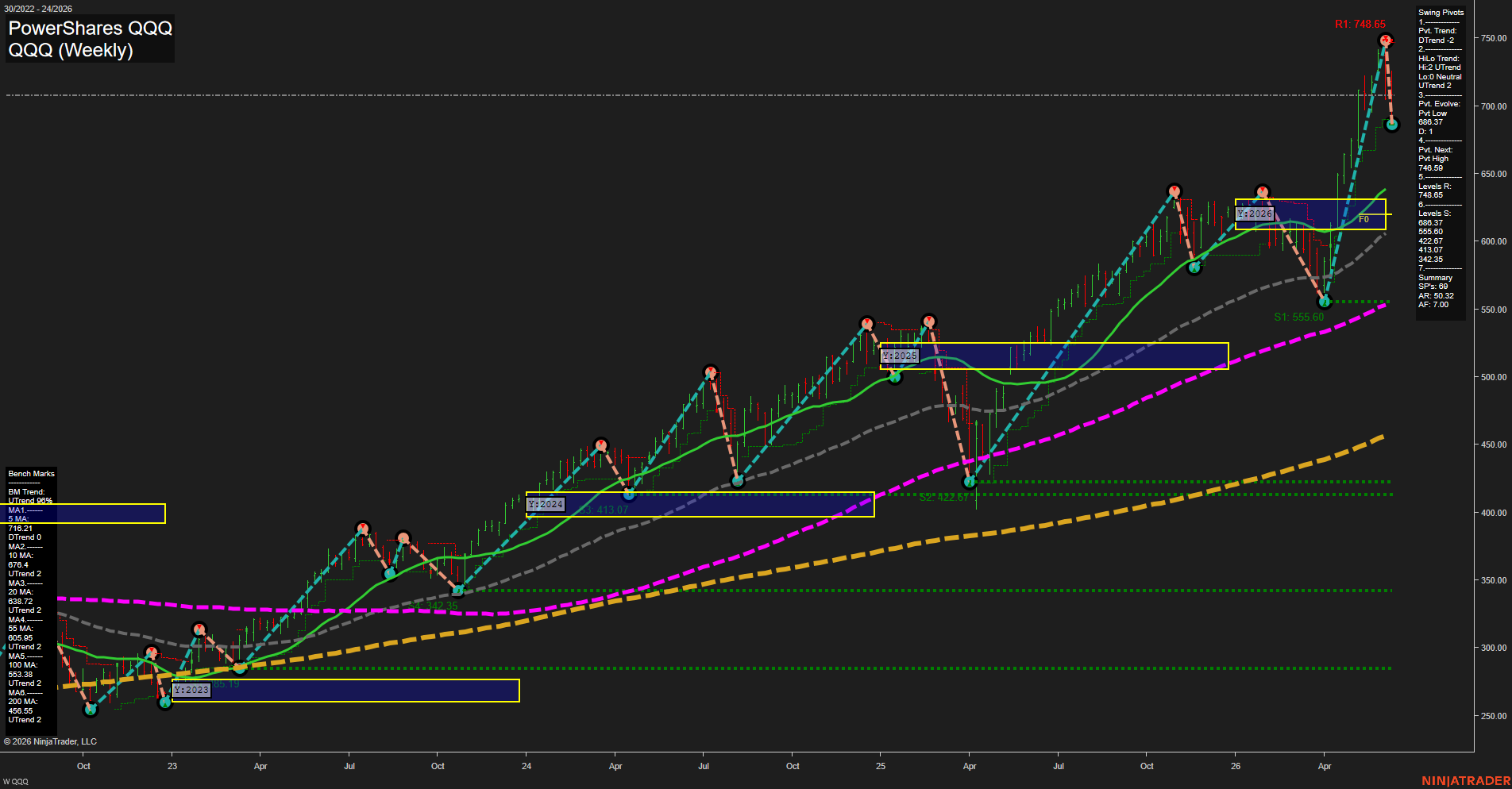Screen dimensions: 1512x789
Task: Click the 450.00 price axis label
Action: tap(1493, 445)
